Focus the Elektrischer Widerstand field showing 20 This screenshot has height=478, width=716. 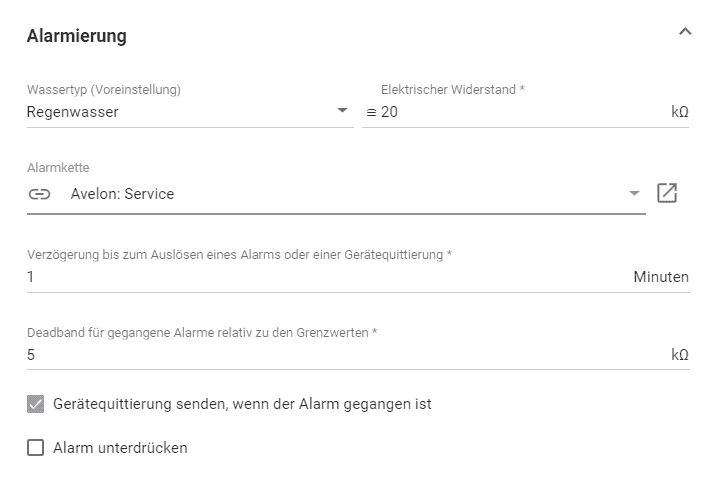523,112
